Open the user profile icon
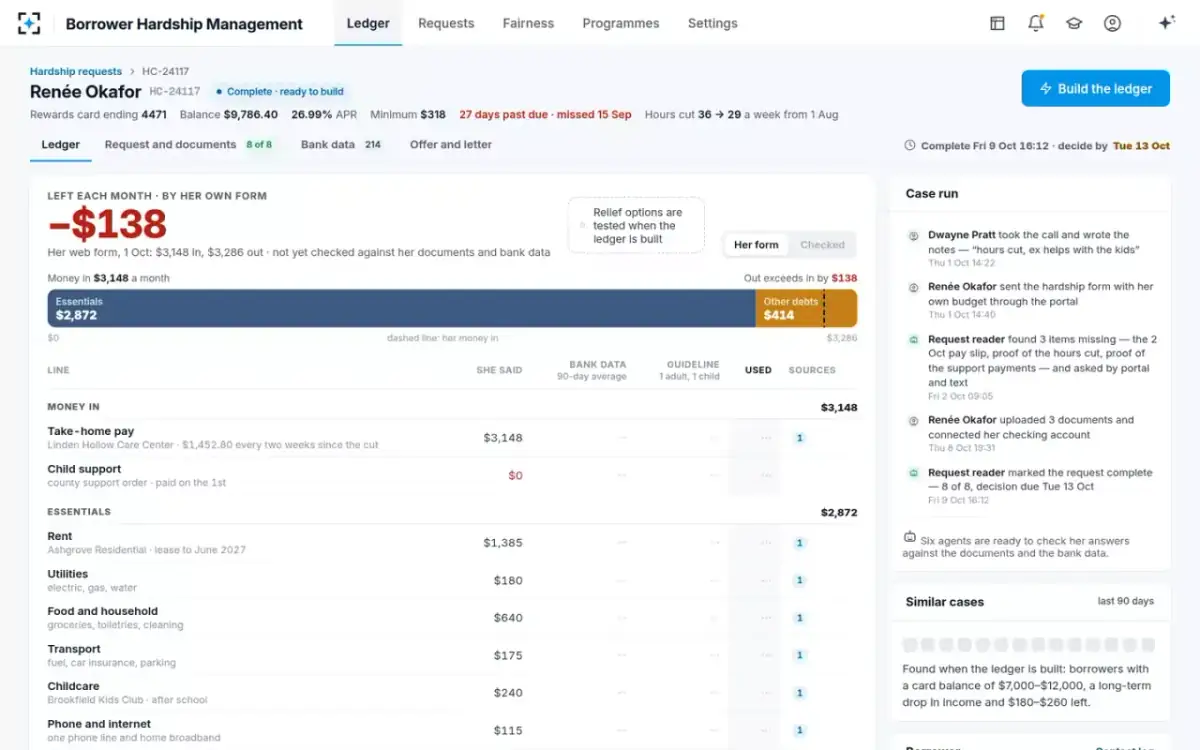 (1112, 23)
